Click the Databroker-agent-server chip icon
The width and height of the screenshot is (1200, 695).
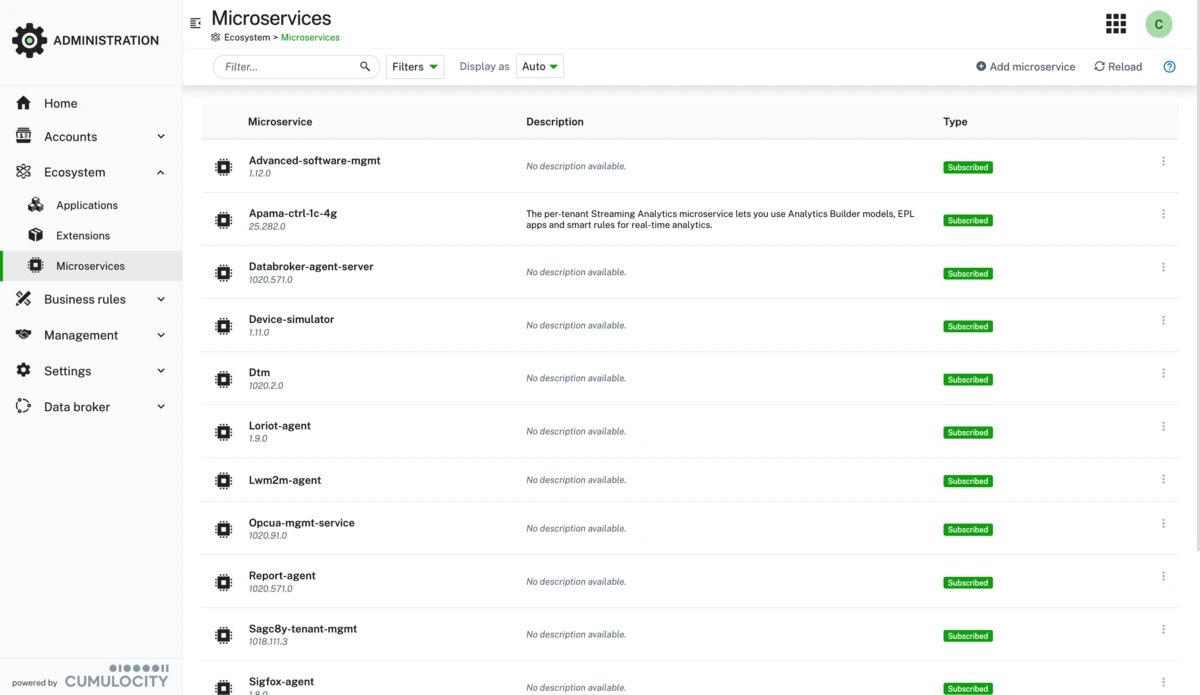224,273
